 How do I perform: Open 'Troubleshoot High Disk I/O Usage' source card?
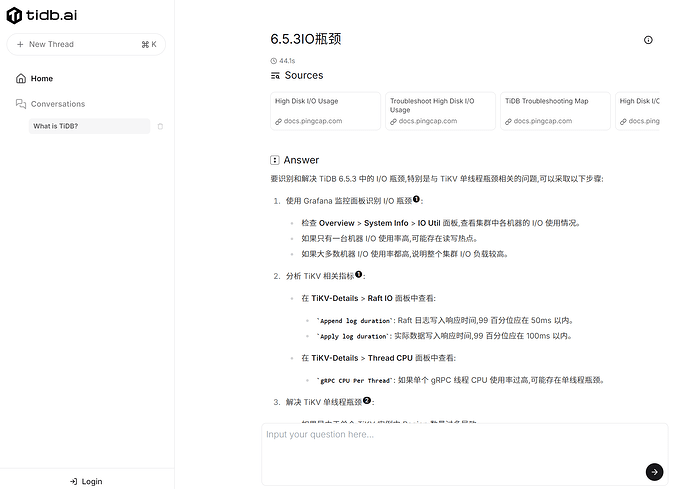[440, 111]
